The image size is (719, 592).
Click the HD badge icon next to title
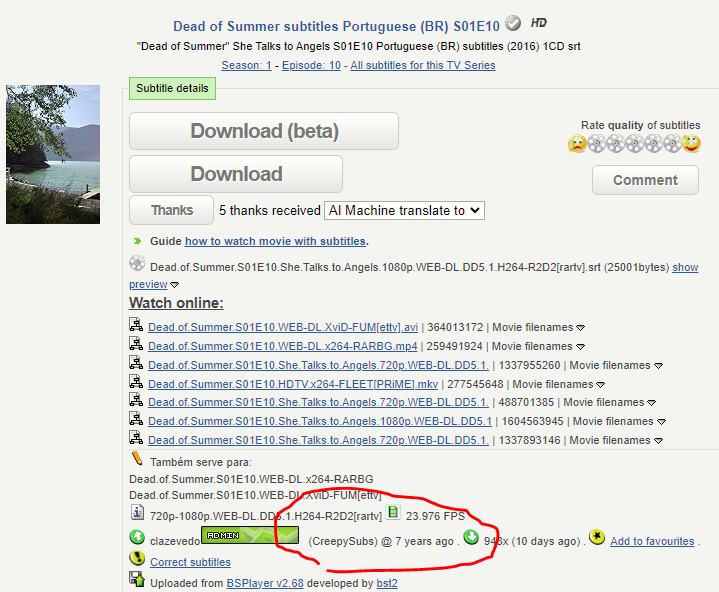pyautogui.click(x=539, y=22)
